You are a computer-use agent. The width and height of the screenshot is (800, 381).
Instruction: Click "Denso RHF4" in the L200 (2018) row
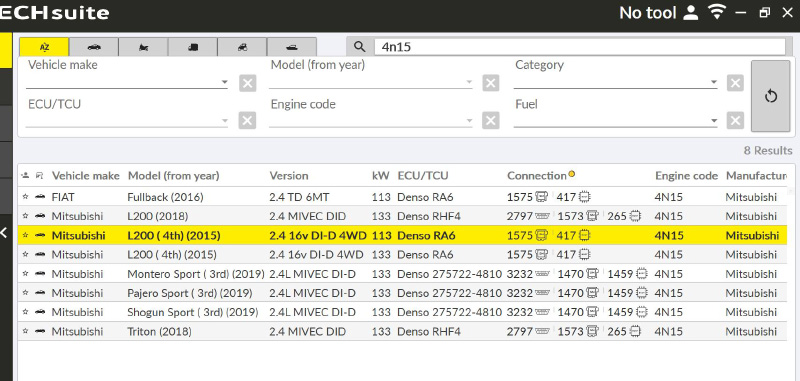(429, 216)
